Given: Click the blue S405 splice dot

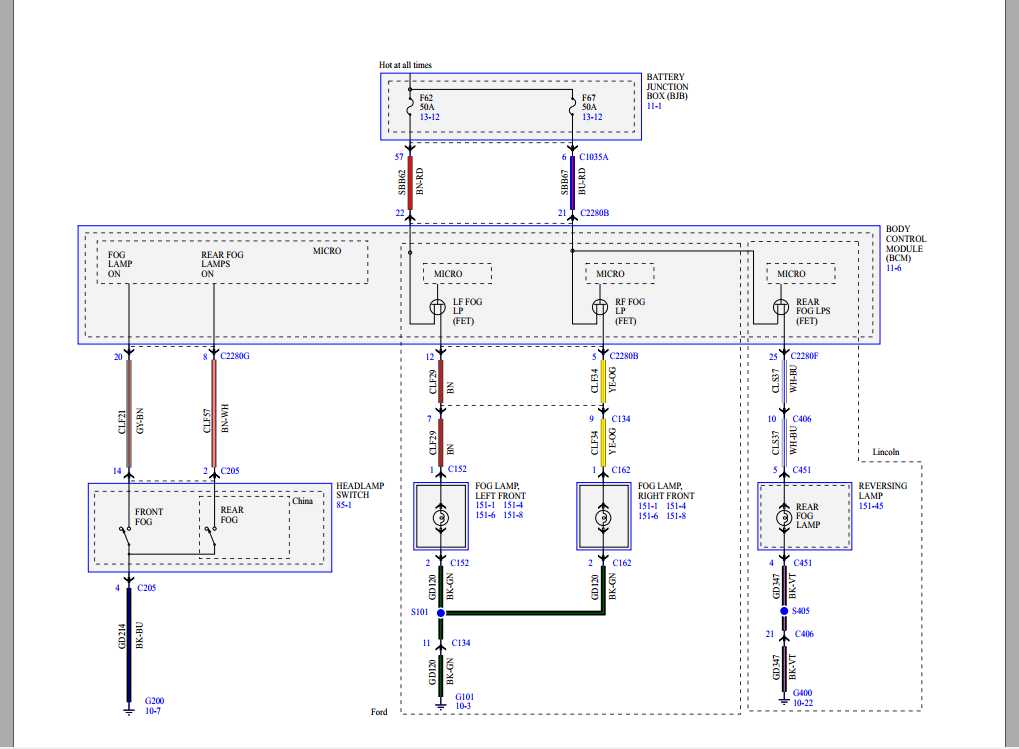Looking at the screenshot, I should [x=784, y=611].
